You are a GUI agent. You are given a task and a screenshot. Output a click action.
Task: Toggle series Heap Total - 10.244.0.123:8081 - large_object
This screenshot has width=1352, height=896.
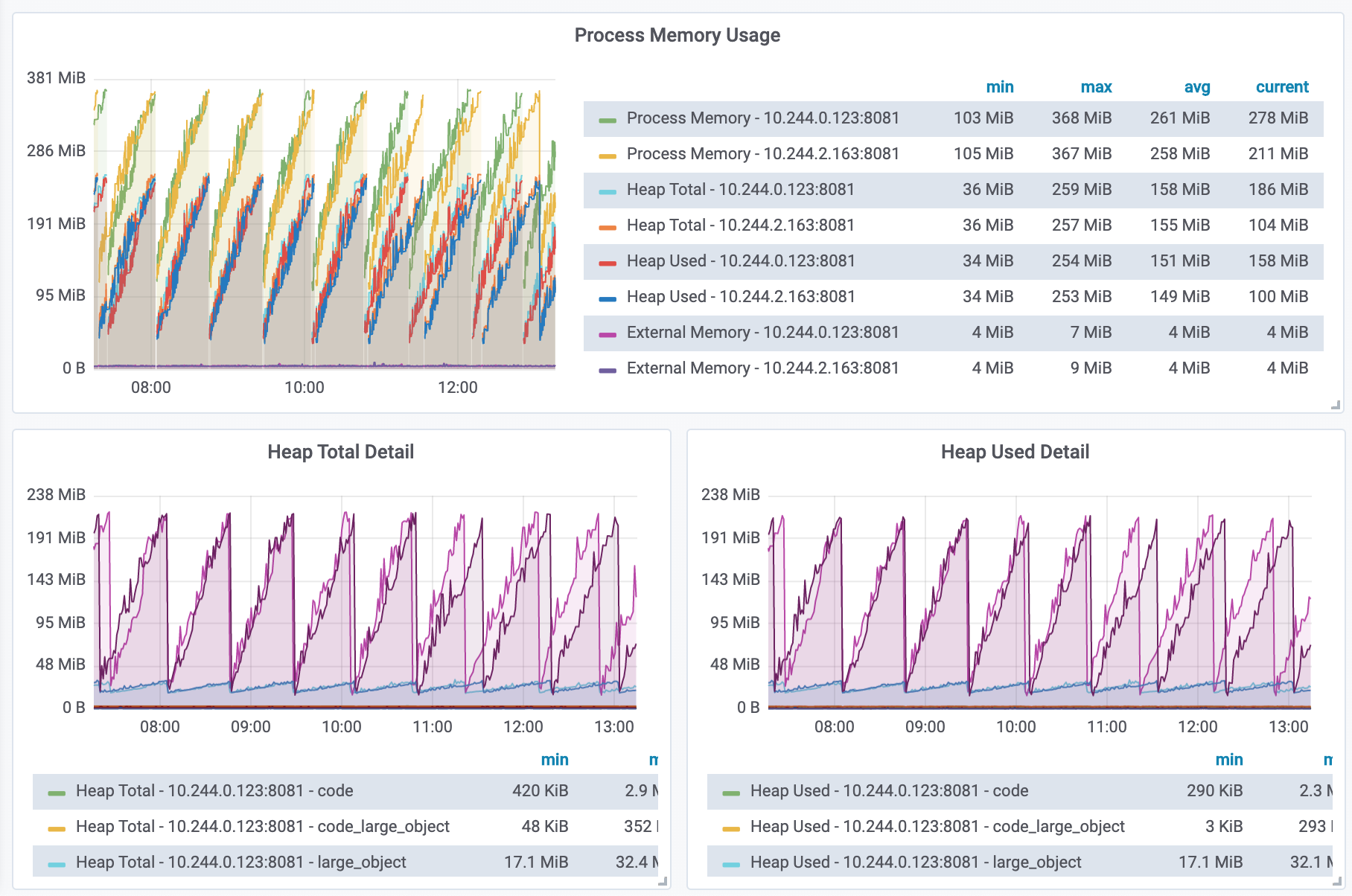[241, 863]
